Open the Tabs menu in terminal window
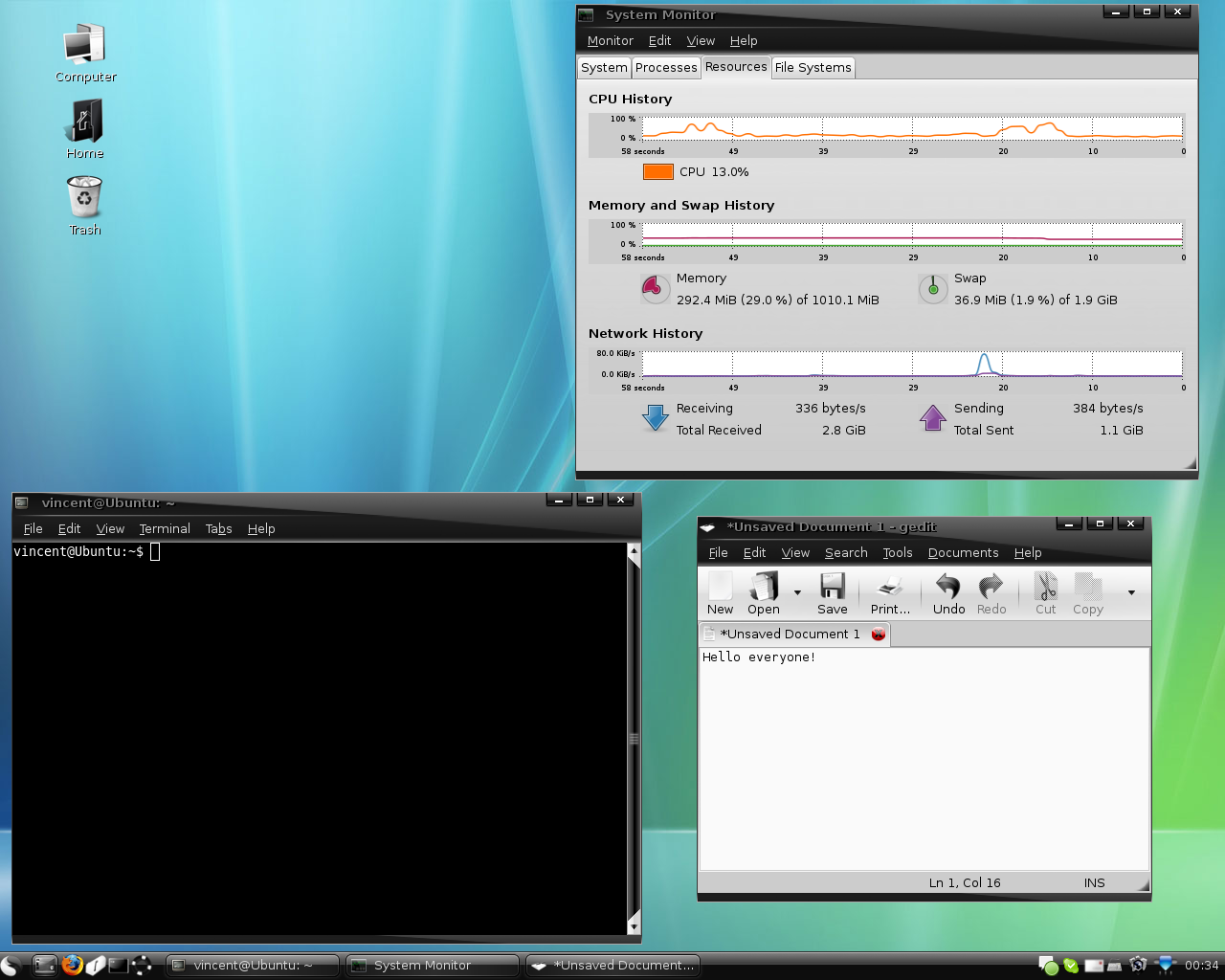1225x980 pixels. click(218, 528)
